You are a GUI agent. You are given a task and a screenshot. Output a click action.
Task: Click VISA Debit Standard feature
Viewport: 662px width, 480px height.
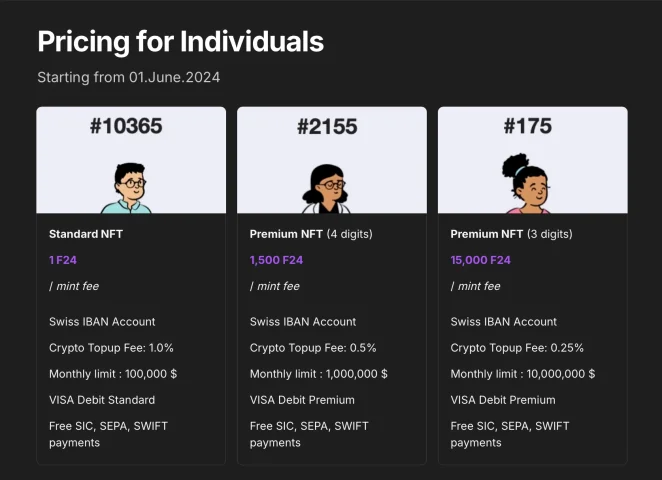point(102,400)
